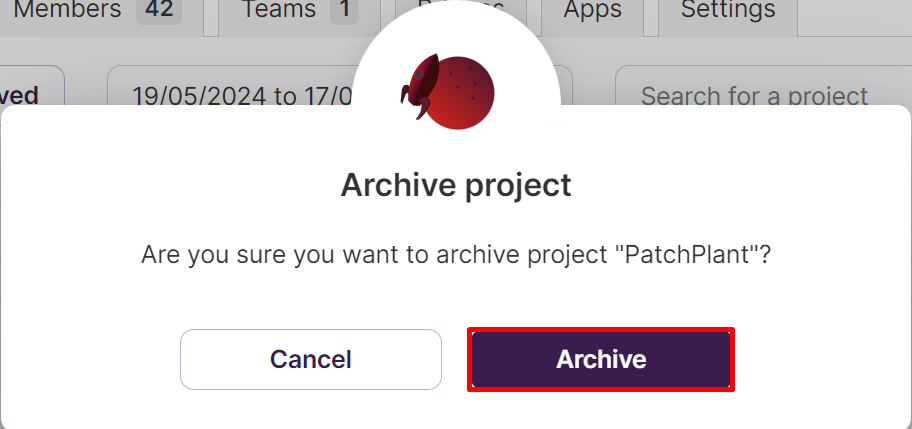Open the Apps tab
The image size is (912, 429).
pyautogui.click(x=592, y=12)
